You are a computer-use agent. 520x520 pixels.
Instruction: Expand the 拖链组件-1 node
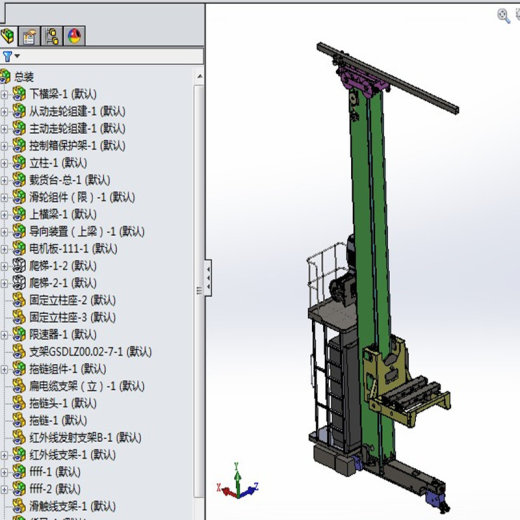[x=4, y=369]
